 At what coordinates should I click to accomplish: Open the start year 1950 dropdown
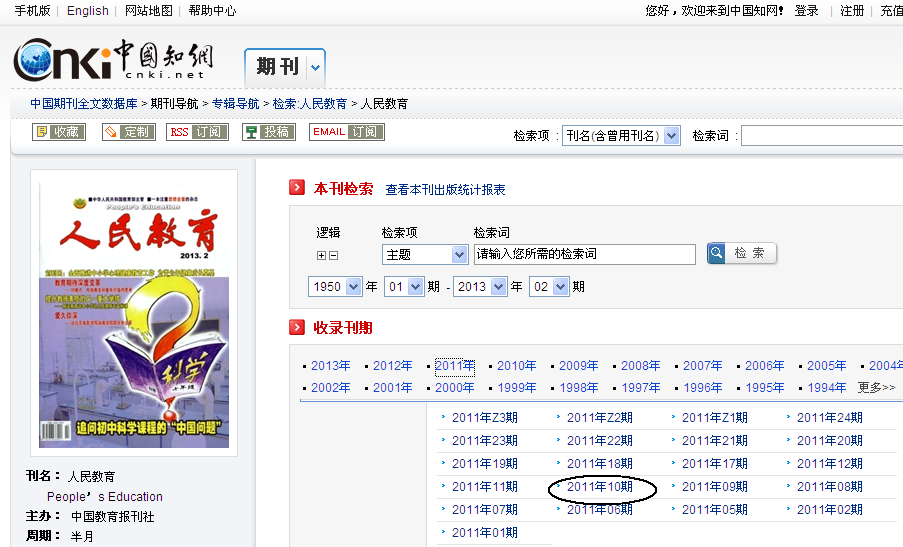pos(354,287)
